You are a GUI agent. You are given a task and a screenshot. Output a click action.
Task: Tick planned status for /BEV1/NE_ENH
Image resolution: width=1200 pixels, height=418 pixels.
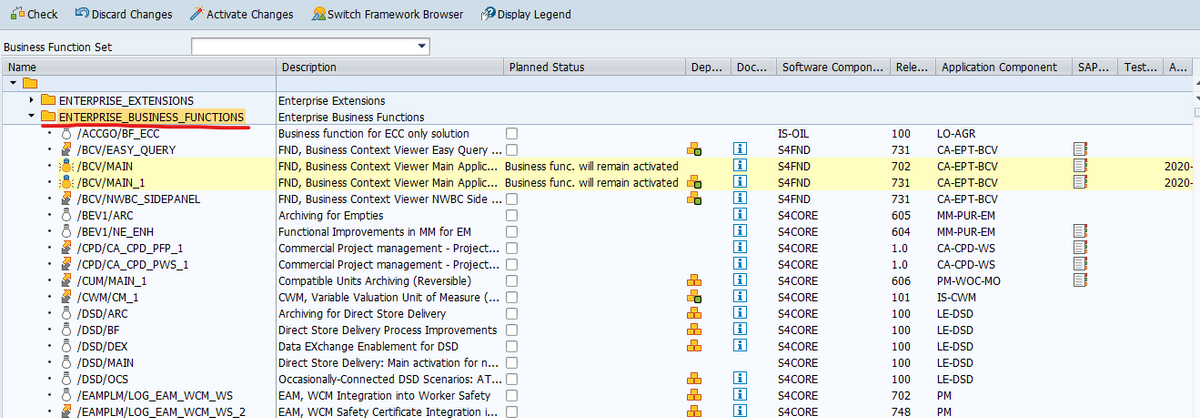[x=511, y=232]
